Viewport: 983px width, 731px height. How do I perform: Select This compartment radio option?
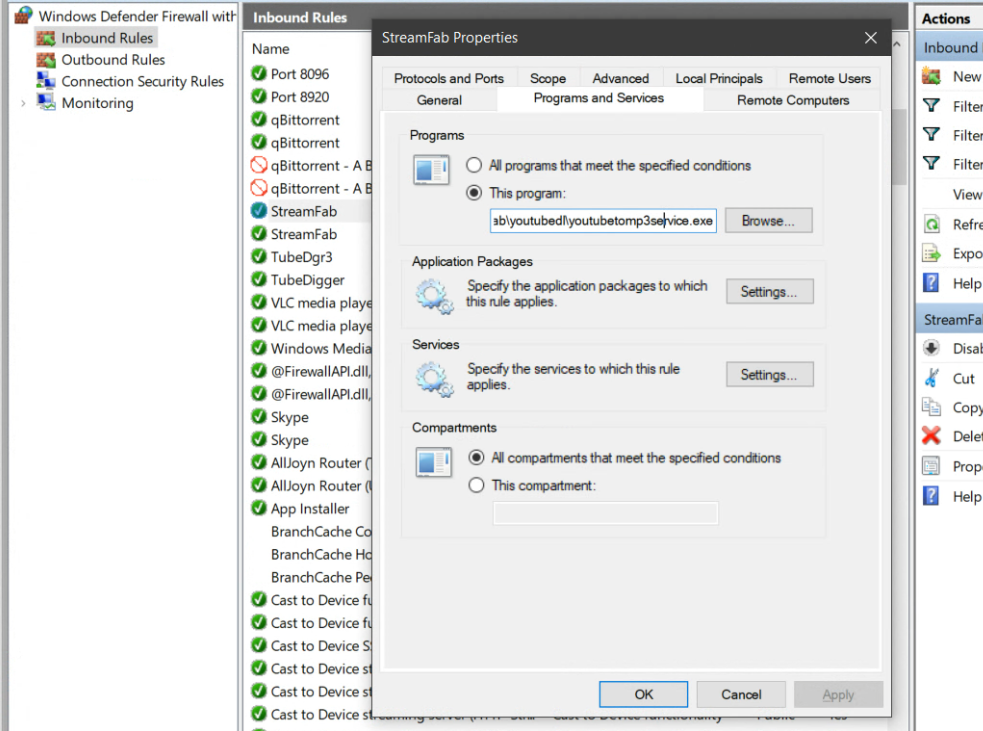[476, 485]
